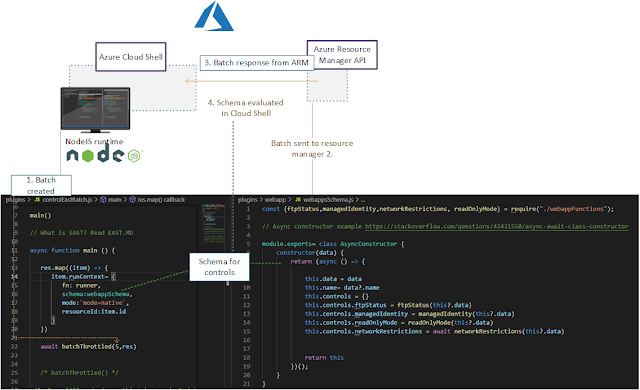Click the Schema for controls label

219,267
